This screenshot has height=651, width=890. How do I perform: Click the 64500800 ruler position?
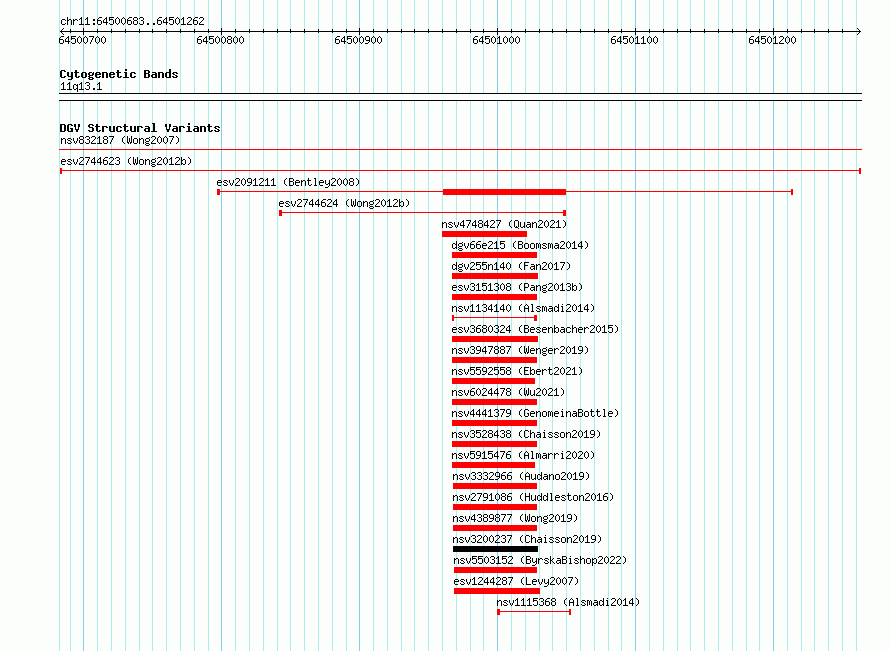[x=221, y=40]
